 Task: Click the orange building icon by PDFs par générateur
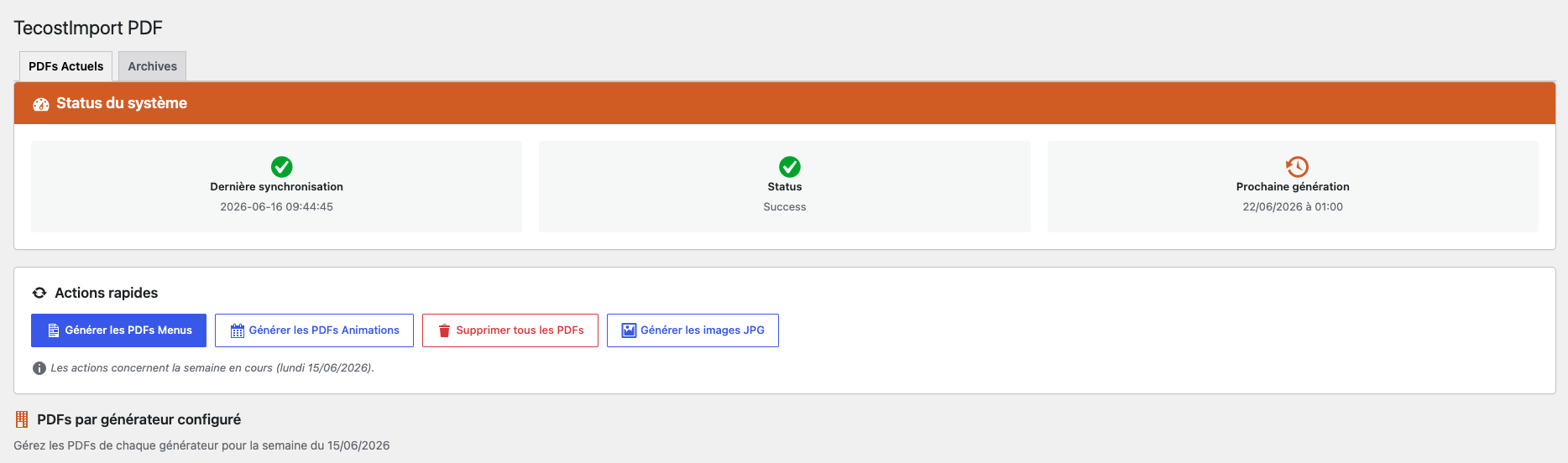pyautogui.click(x=22, y=419)
